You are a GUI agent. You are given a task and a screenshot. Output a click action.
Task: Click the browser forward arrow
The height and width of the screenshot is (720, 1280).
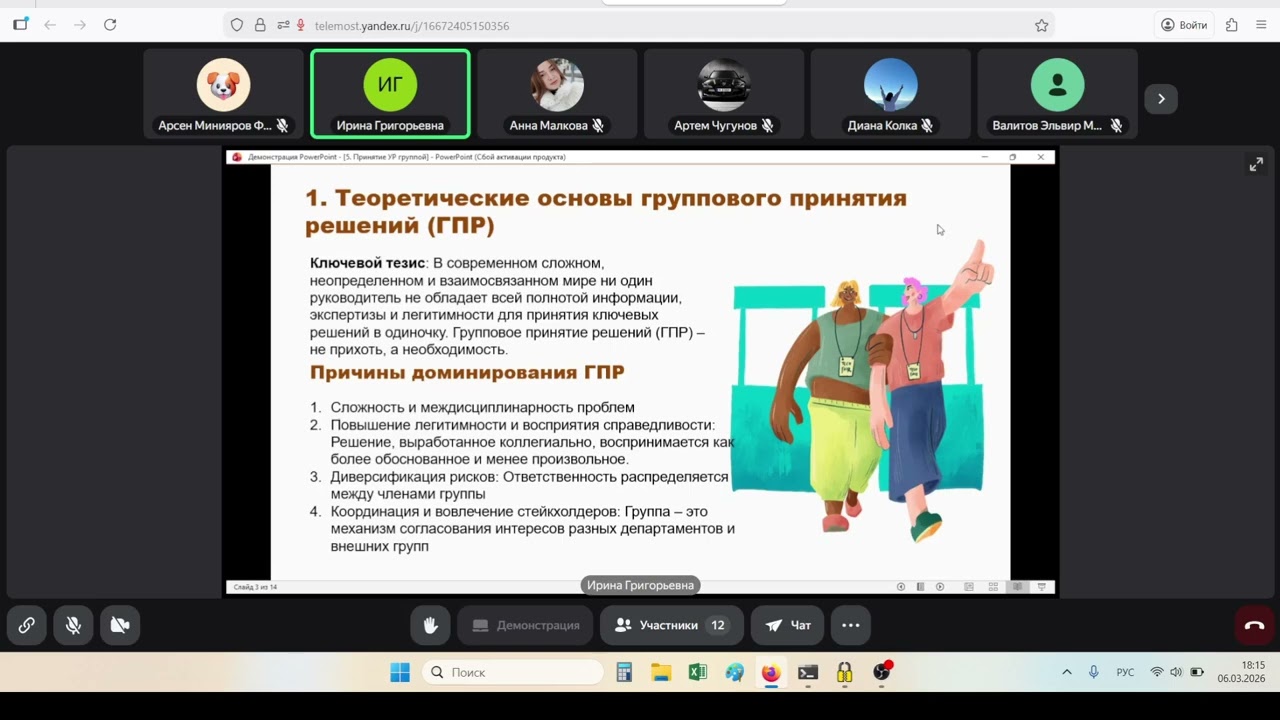80,25
